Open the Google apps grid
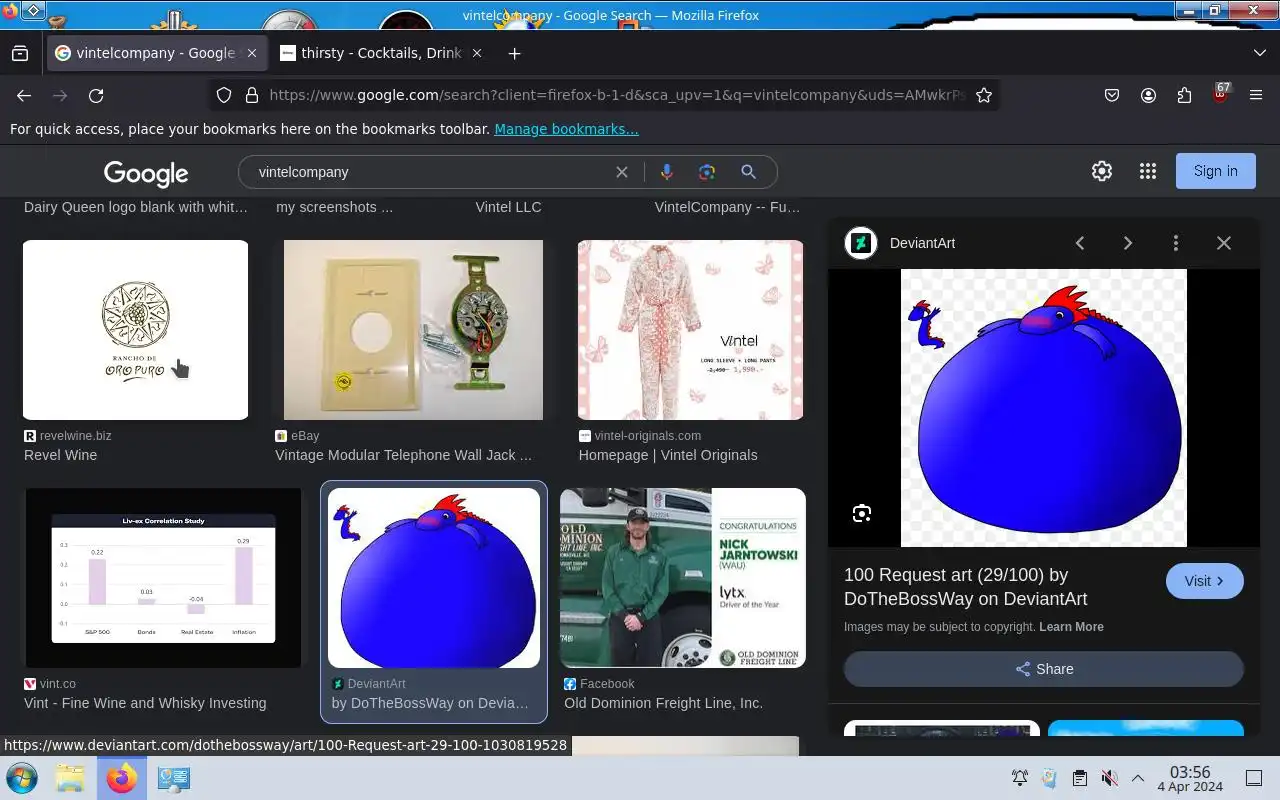This screenshot has width=1280, height=800. (1148, 171)
